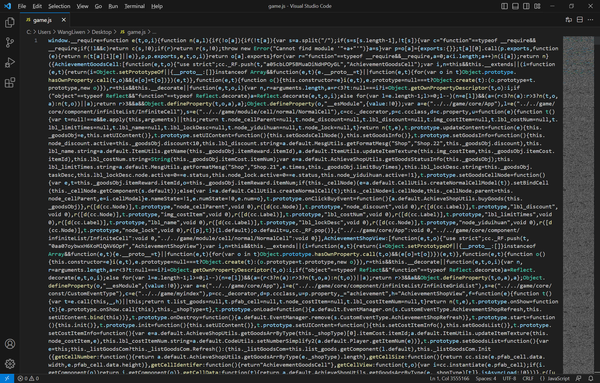Open the Terminal menu
Viewport: 600px width, 383px height.
pos(134,6)
